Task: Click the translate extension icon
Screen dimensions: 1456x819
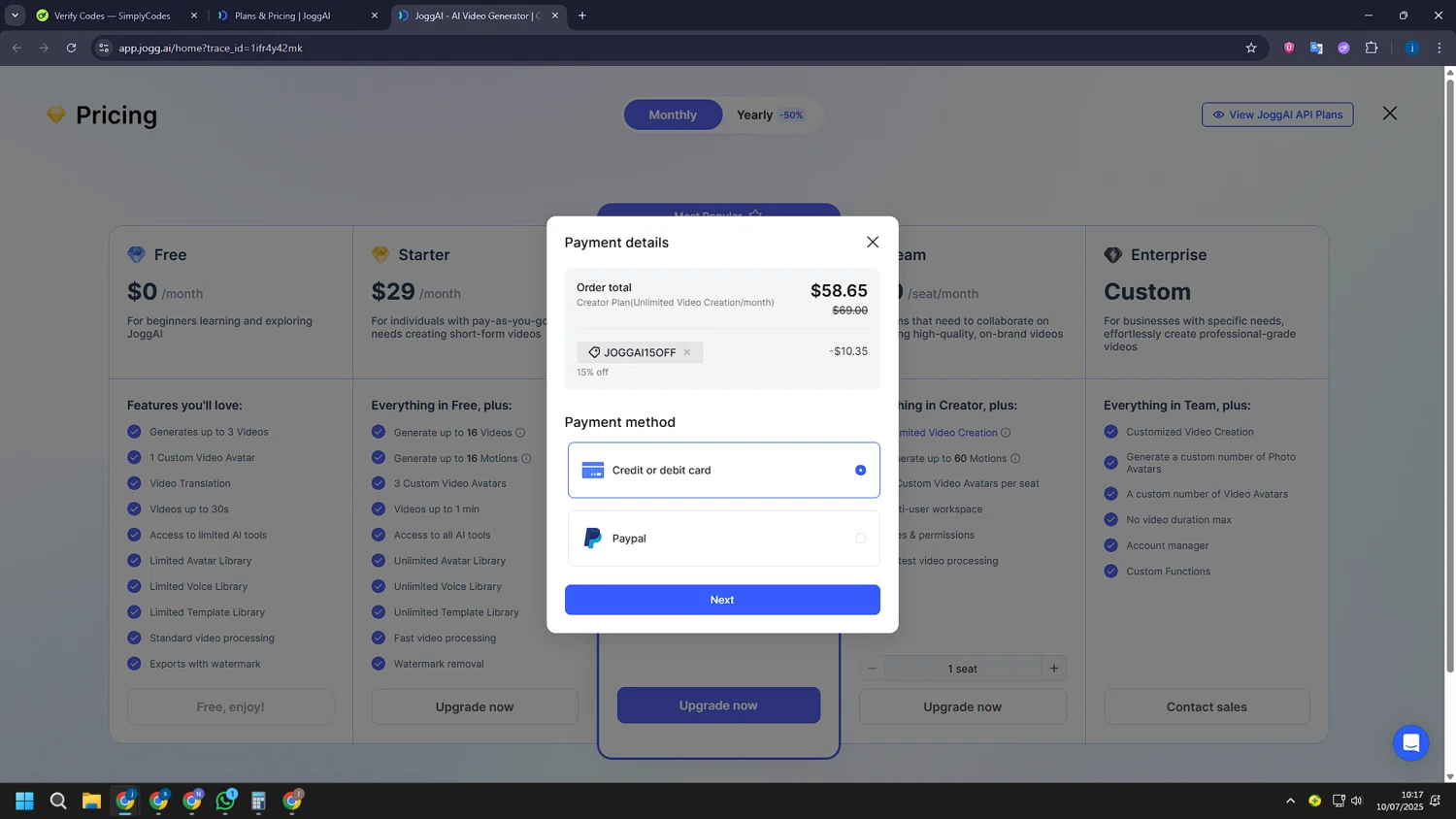Action: click(x=1316, y=48)
